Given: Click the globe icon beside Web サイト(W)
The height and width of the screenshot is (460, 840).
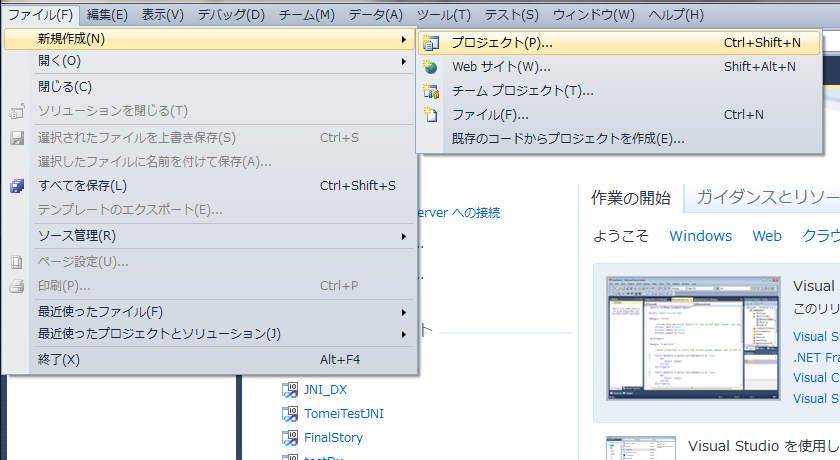Looking at the screenshot, I should 430,67.
